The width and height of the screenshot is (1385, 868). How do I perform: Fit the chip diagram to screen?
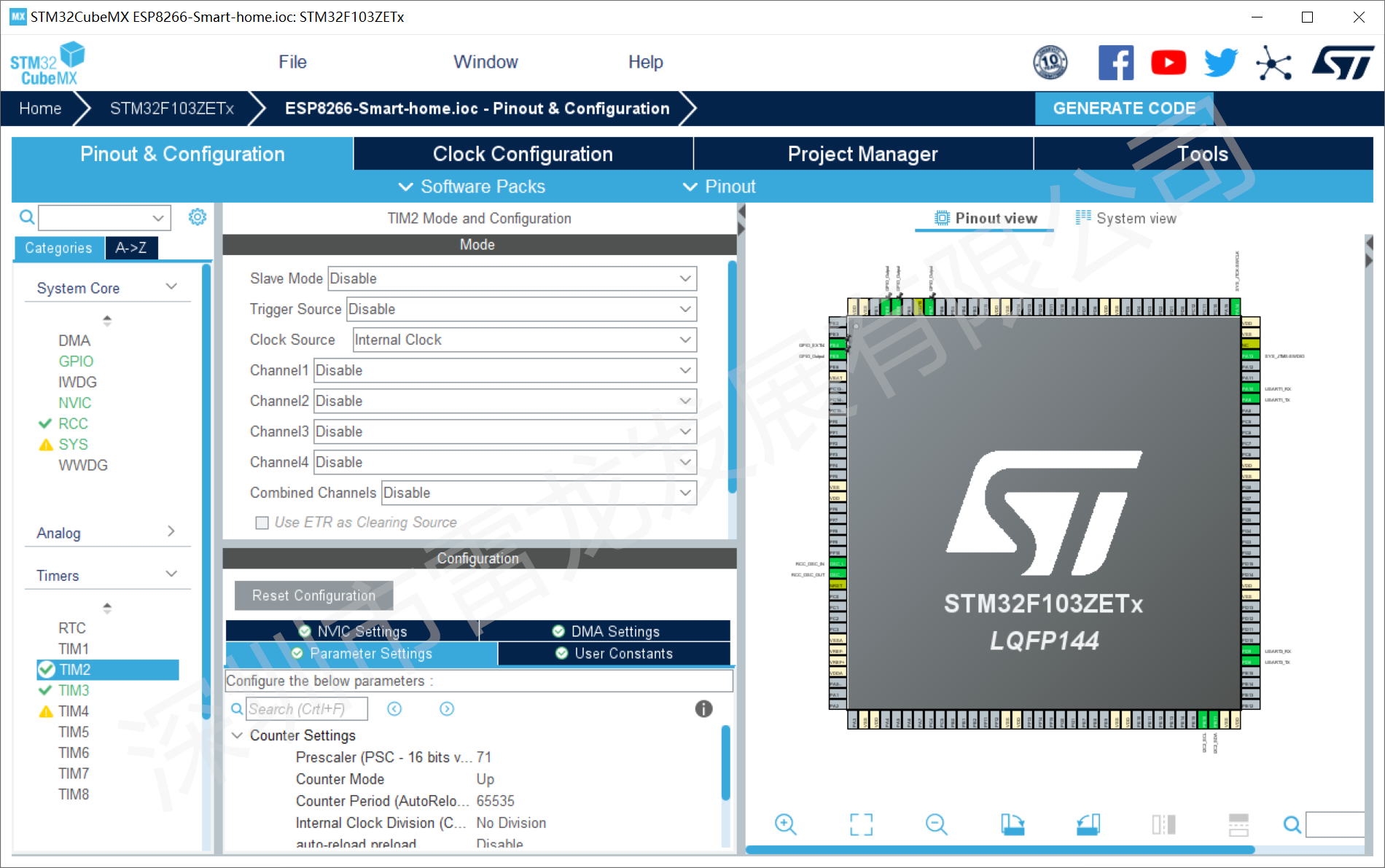click(861, 824)
